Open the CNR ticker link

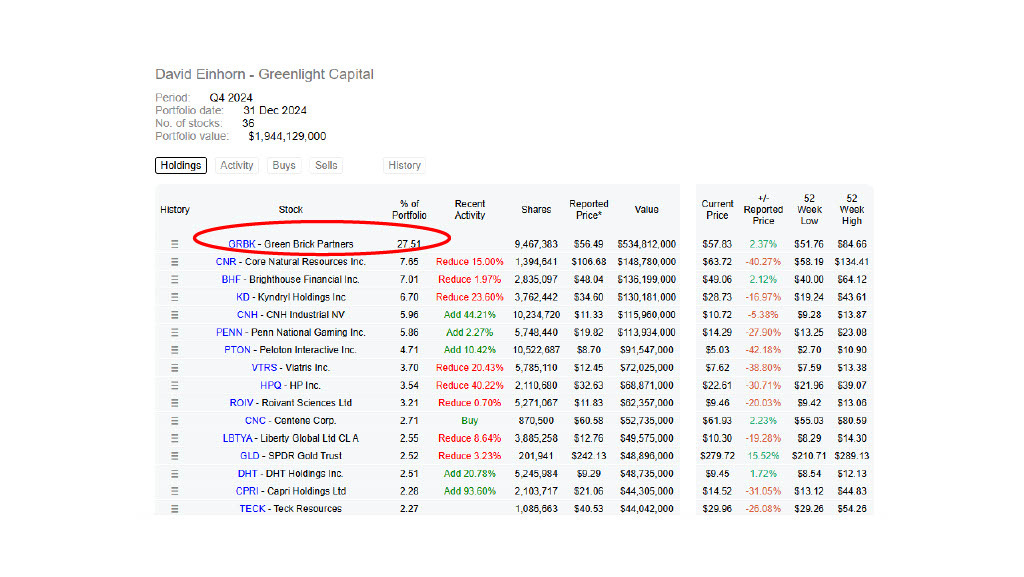tap(226, 262)
